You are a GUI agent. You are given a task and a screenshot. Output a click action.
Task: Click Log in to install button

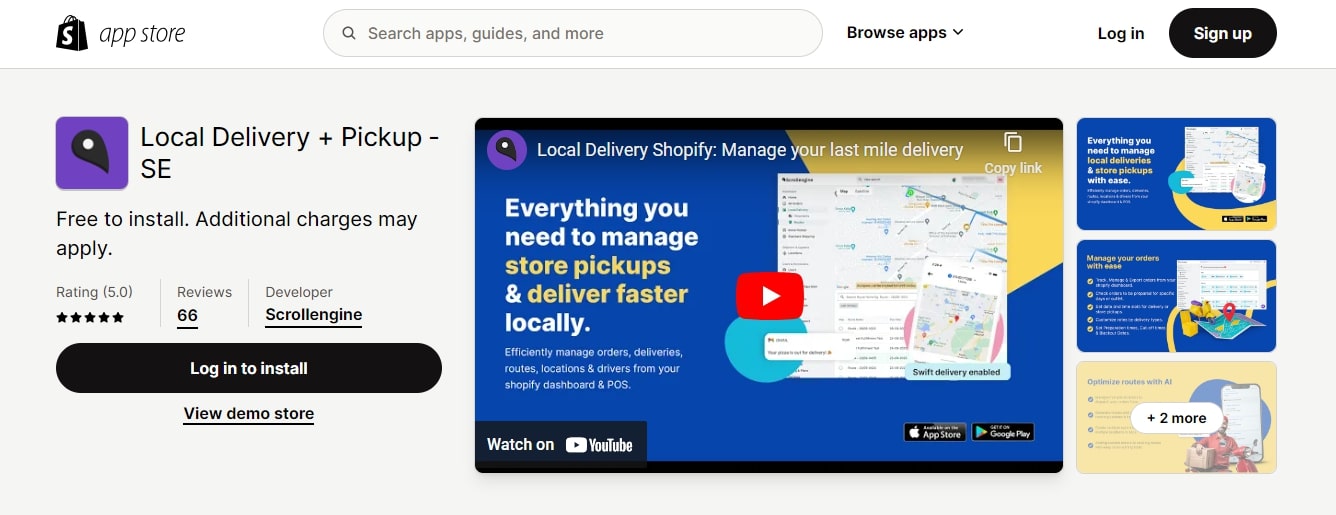249,368
